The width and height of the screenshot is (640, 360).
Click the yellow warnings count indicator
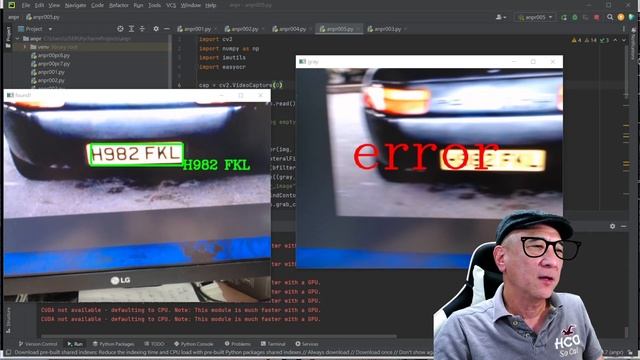[x=577, y=40]
